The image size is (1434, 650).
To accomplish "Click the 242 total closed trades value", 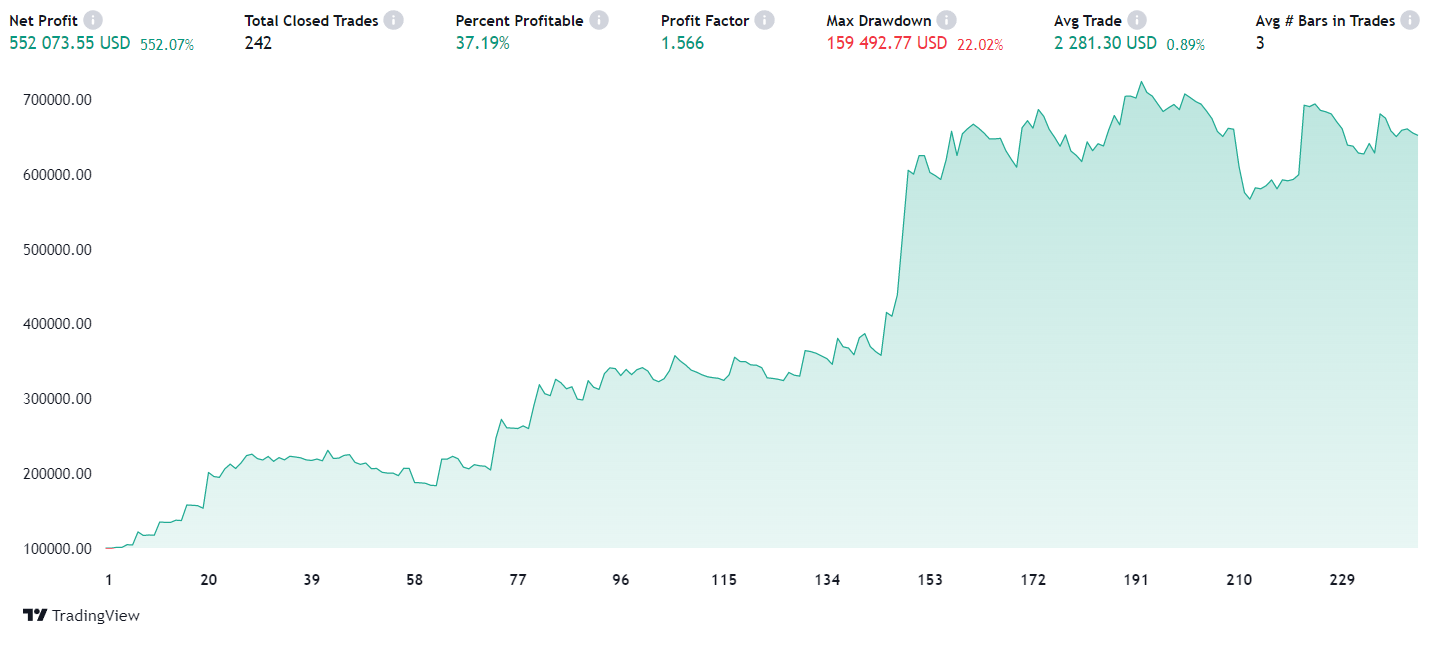I will (258, 43).
